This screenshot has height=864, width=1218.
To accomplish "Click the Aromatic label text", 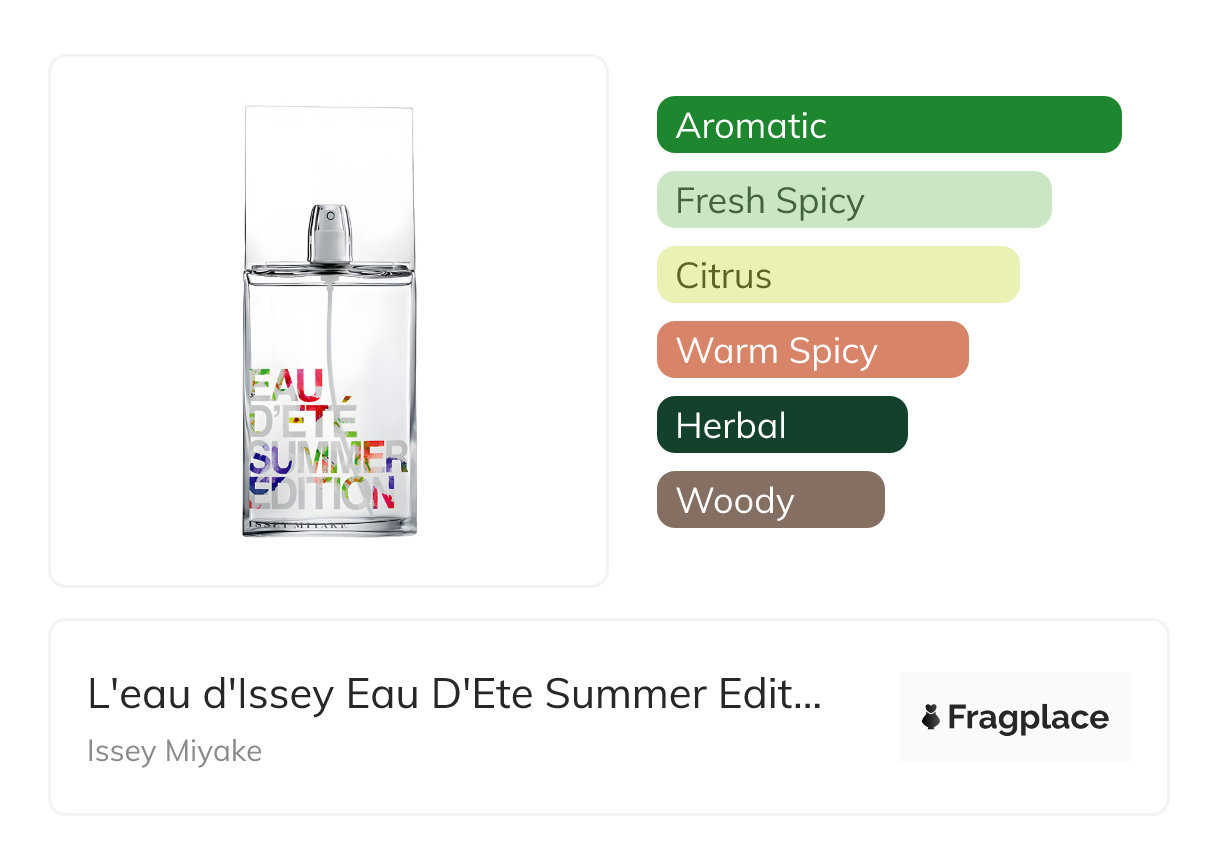I will [x=751, y=126].
